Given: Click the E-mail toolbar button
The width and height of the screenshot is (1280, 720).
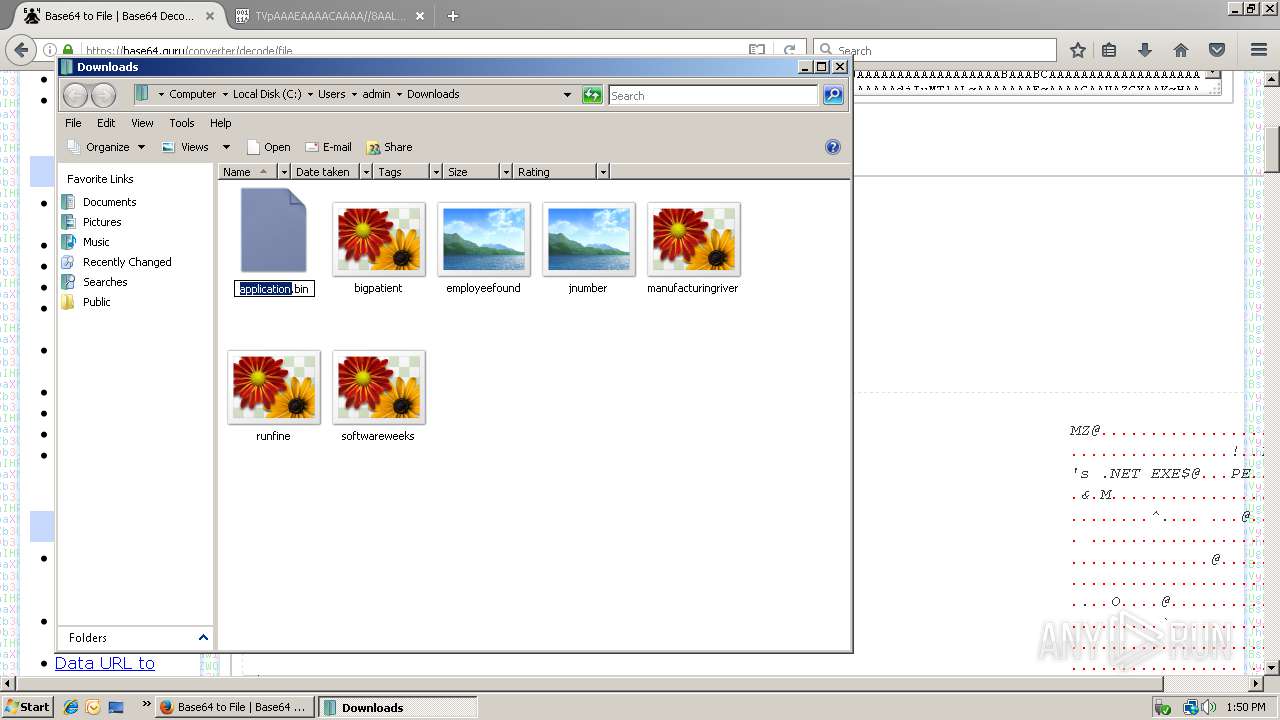Looking at the screenshot, I should pos(328,147).
